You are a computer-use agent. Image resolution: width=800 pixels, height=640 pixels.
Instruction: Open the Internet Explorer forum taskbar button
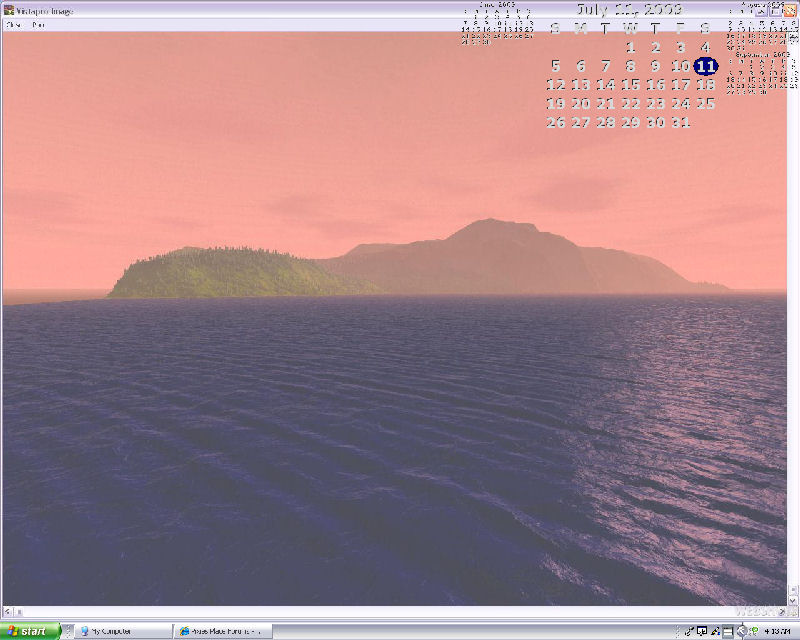click(223, 631)
